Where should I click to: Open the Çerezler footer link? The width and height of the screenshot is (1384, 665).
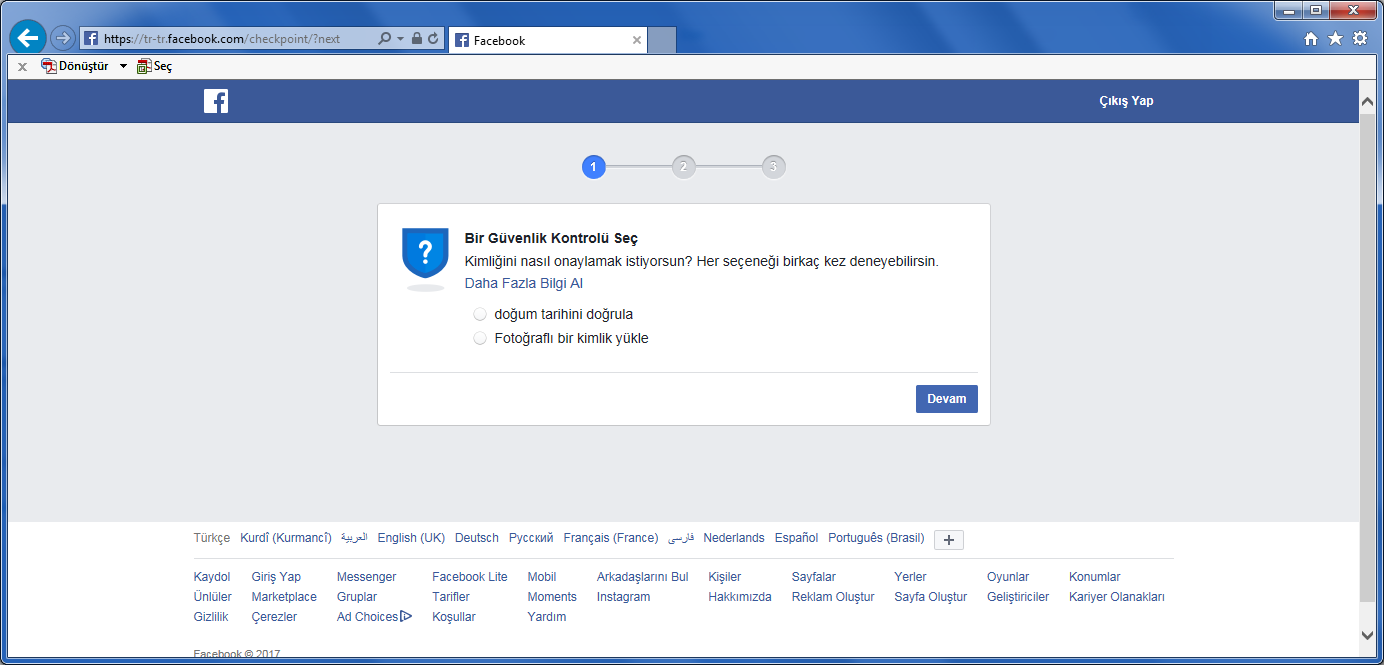[274, 617]
